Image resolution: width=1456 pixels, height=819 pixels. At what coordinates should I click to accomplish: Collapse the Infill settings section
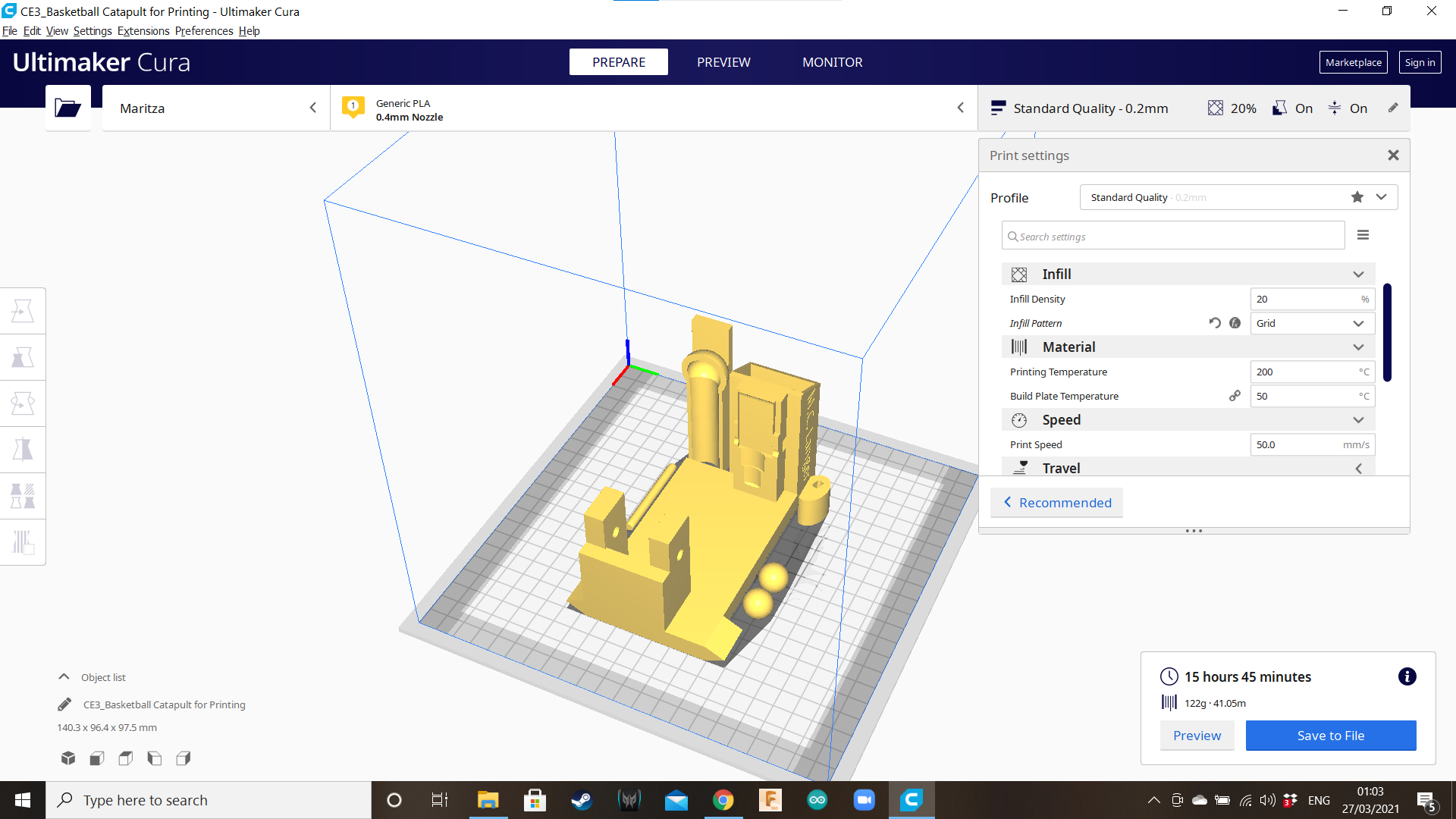[x=1357, y=275]
